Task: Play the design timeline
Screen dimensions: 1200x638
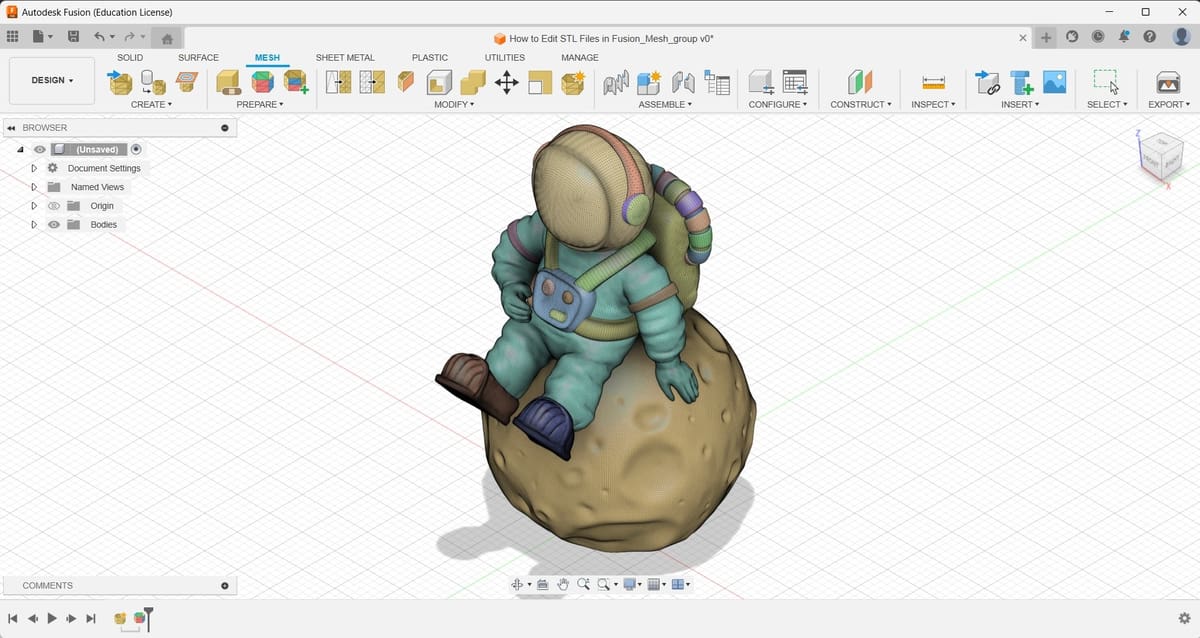Action: (52, 619)
